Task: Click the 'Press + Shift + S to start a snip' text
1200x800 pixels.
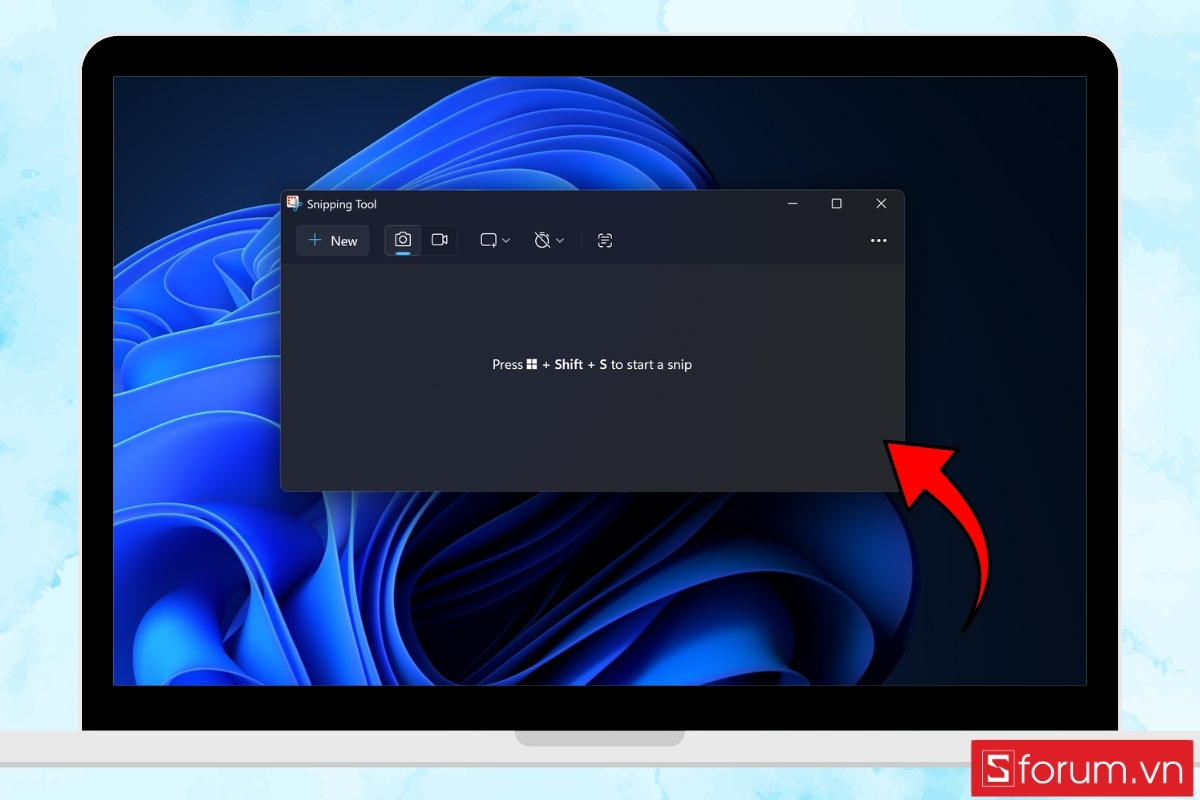Action: 592,365
